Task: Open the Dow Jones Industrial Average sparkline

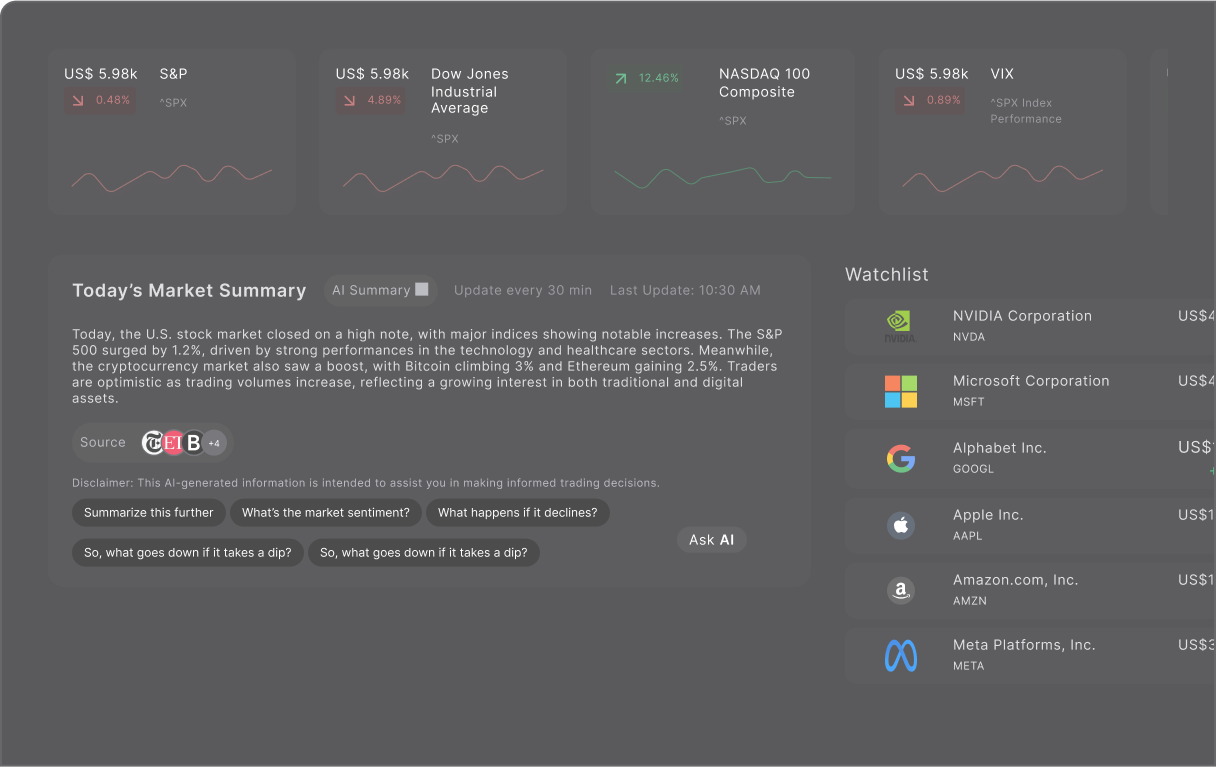Action: click(x=443, y=179)
